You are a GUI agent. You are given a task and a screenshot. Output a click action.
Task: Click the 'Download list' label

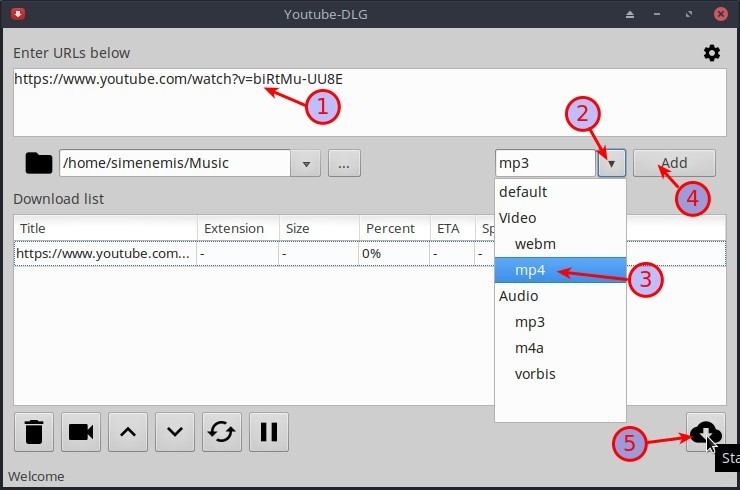[x=59, y=199]
